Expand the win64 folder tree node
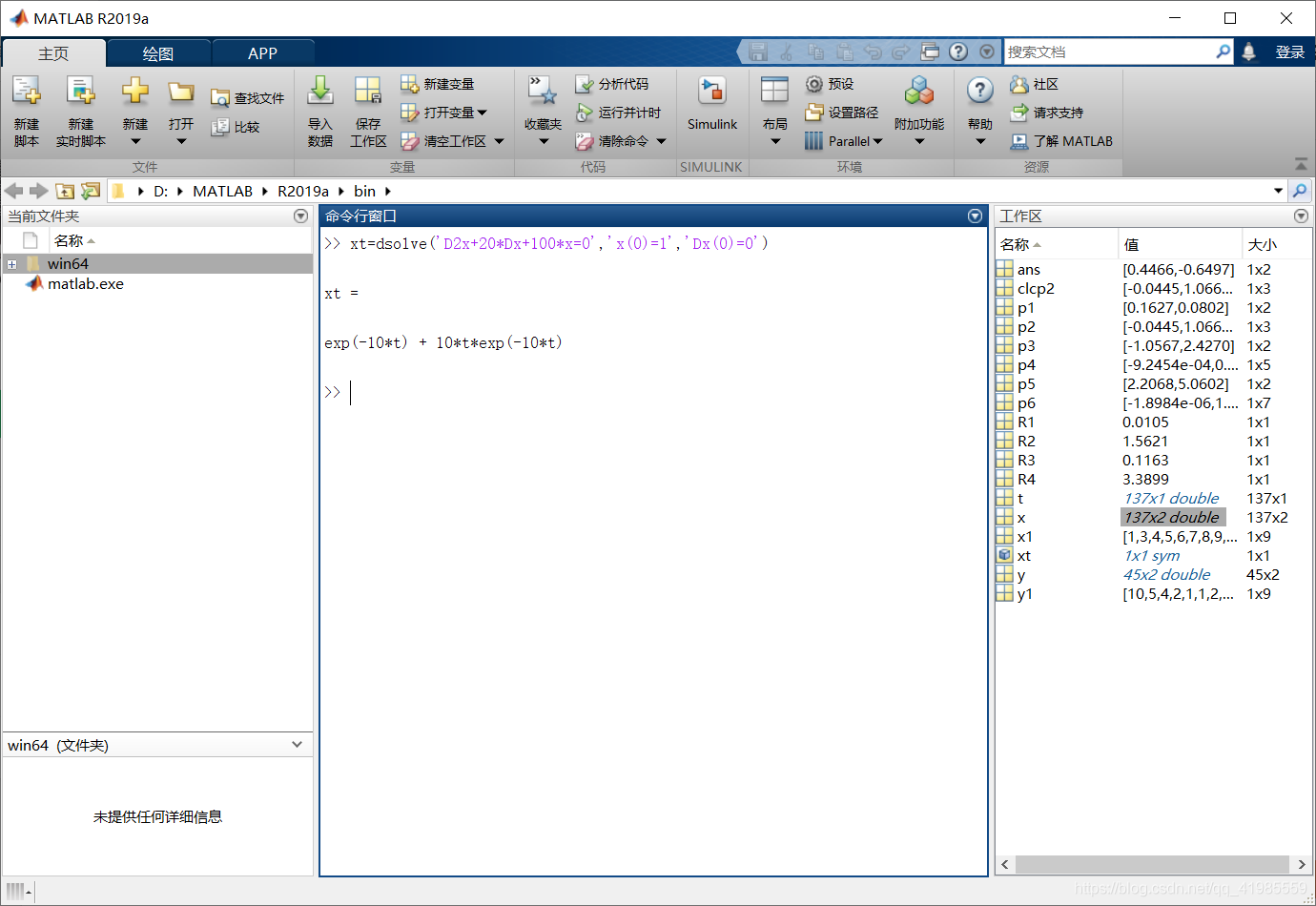1316x906 pixels. click(11, 264)
